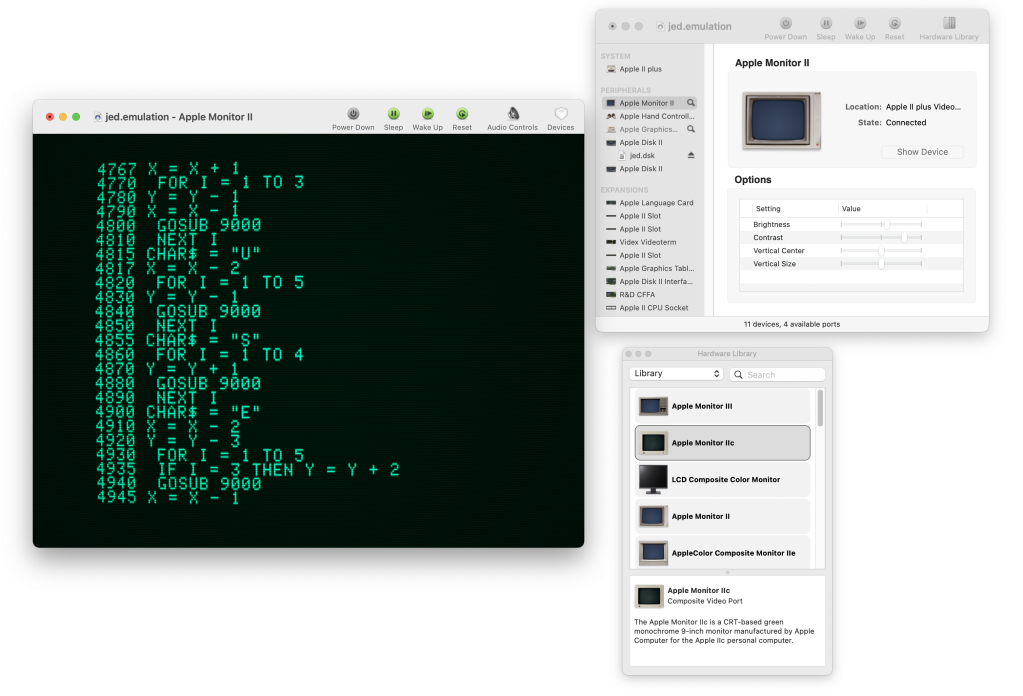Click the Contrast slider handle
Screen dimensions: 1023x696
pyautogui.click(x=903, y=238)
